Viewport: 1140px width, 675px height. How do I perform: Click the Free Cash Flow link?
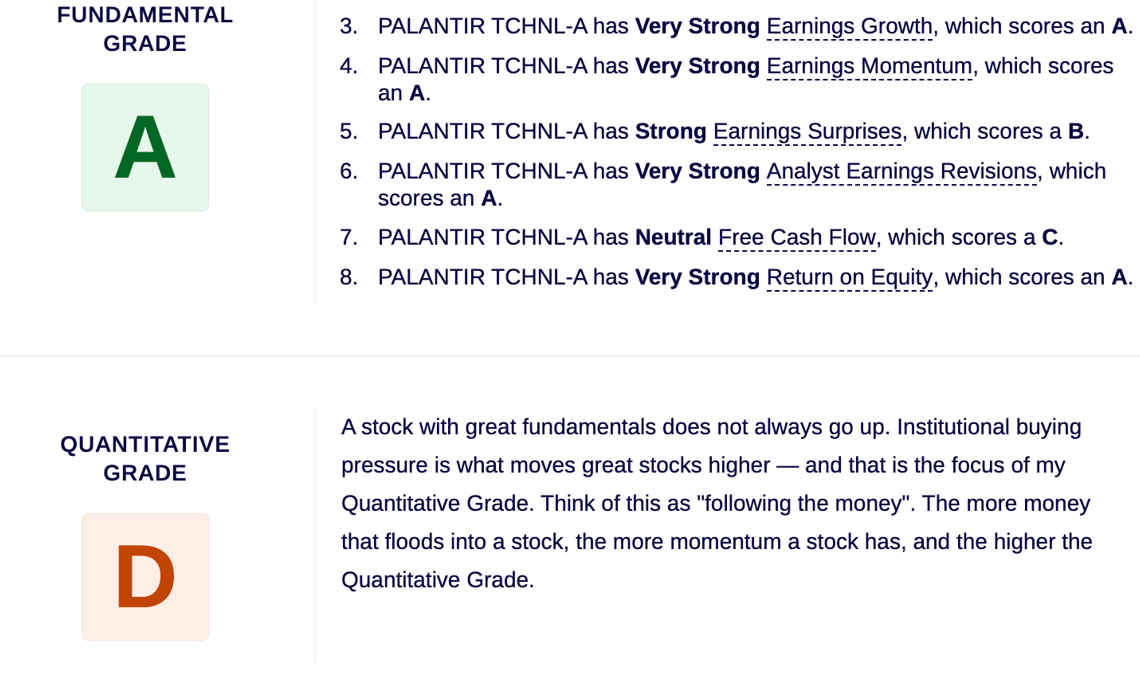pos(797,238)
